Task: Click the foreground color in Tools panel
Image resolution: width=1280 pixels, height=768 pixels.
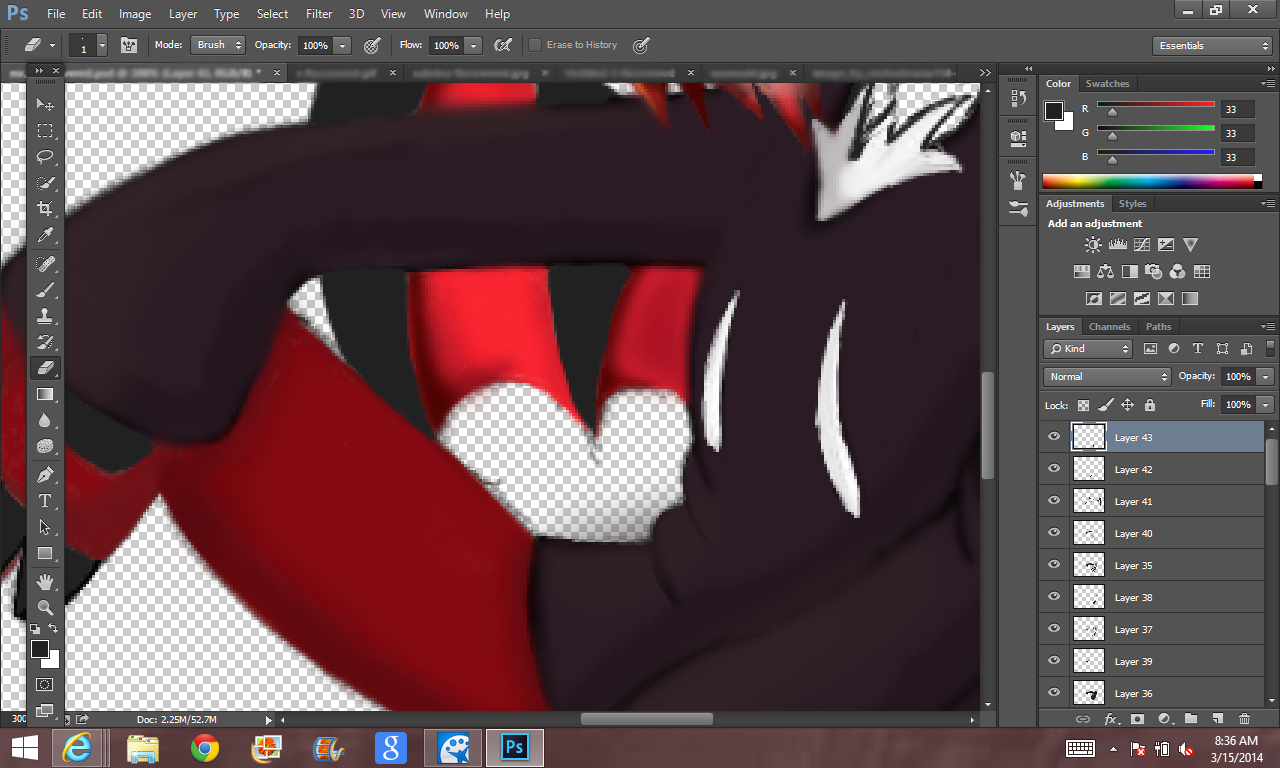Action: tap(40, 650)
